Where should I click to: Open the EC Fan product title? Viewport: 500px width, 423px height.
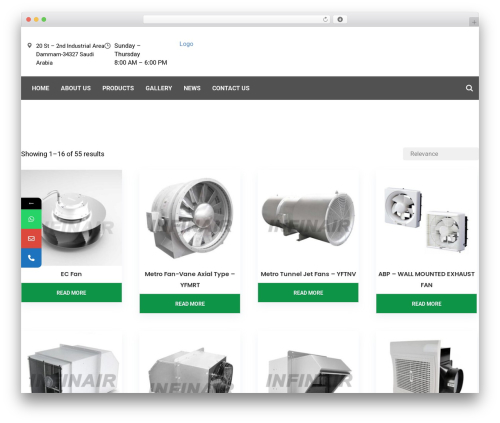[x=71, y=274]
